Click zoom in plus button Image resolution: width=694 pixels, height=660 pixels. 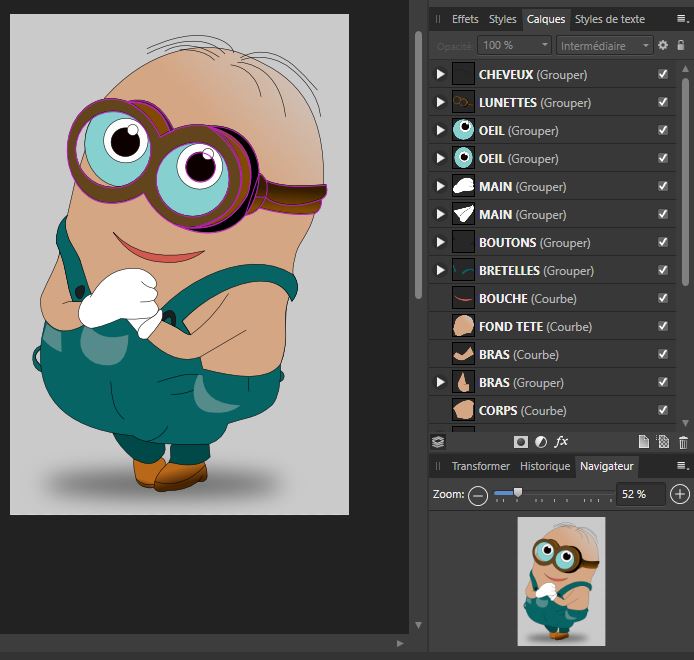(680, 494)
